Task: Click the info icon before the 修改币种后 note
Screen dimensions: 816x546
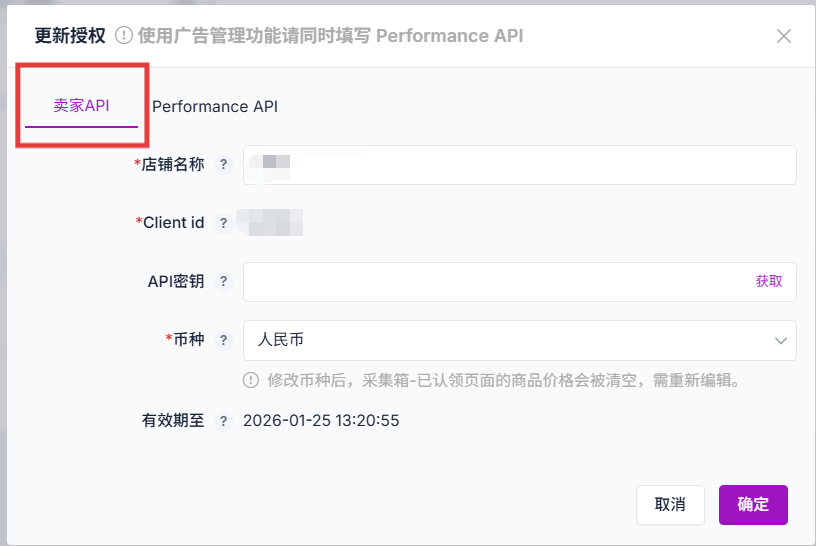Action: [251, 380]
